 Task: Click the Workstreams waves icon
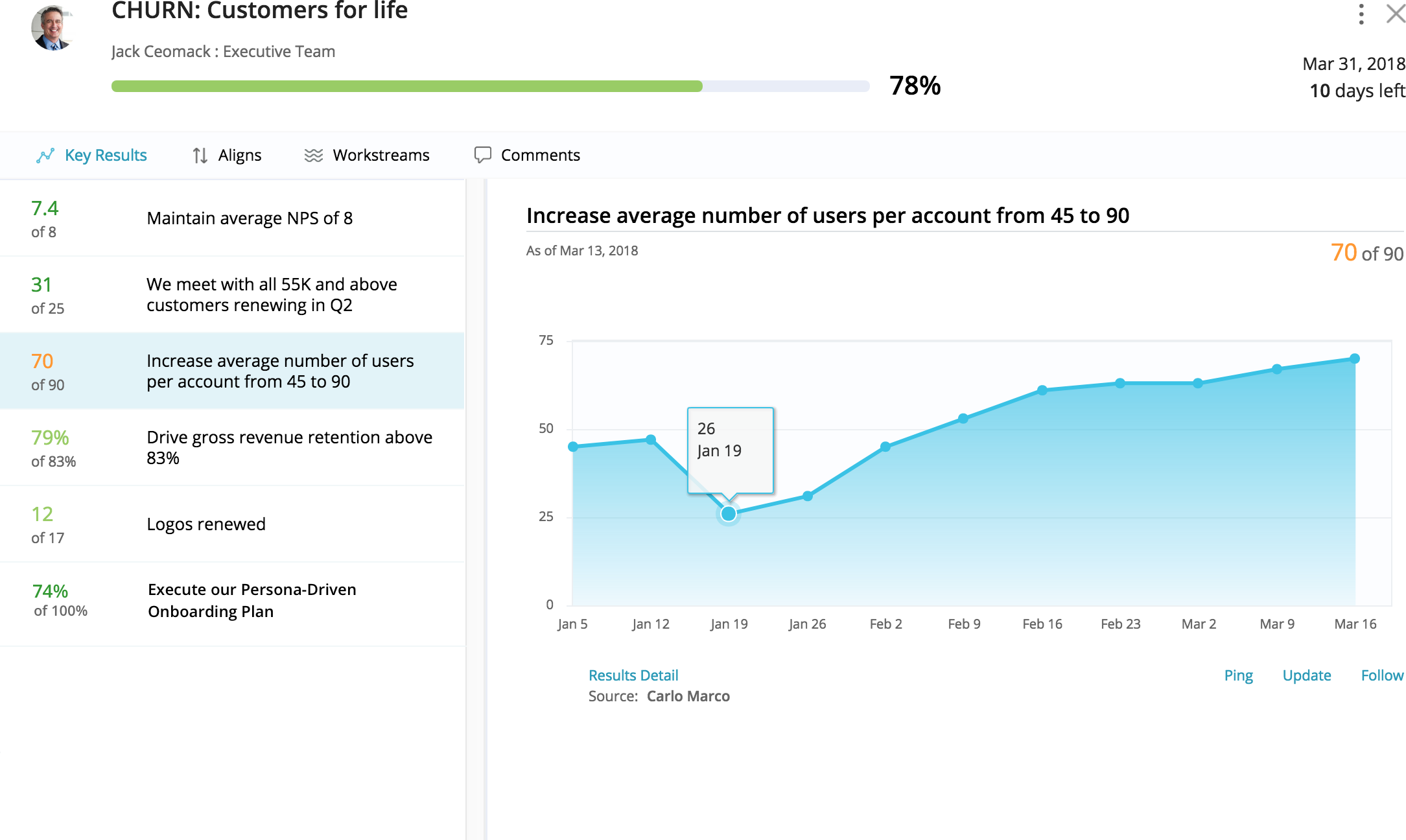pyautogui.click(x=314, y=155)
